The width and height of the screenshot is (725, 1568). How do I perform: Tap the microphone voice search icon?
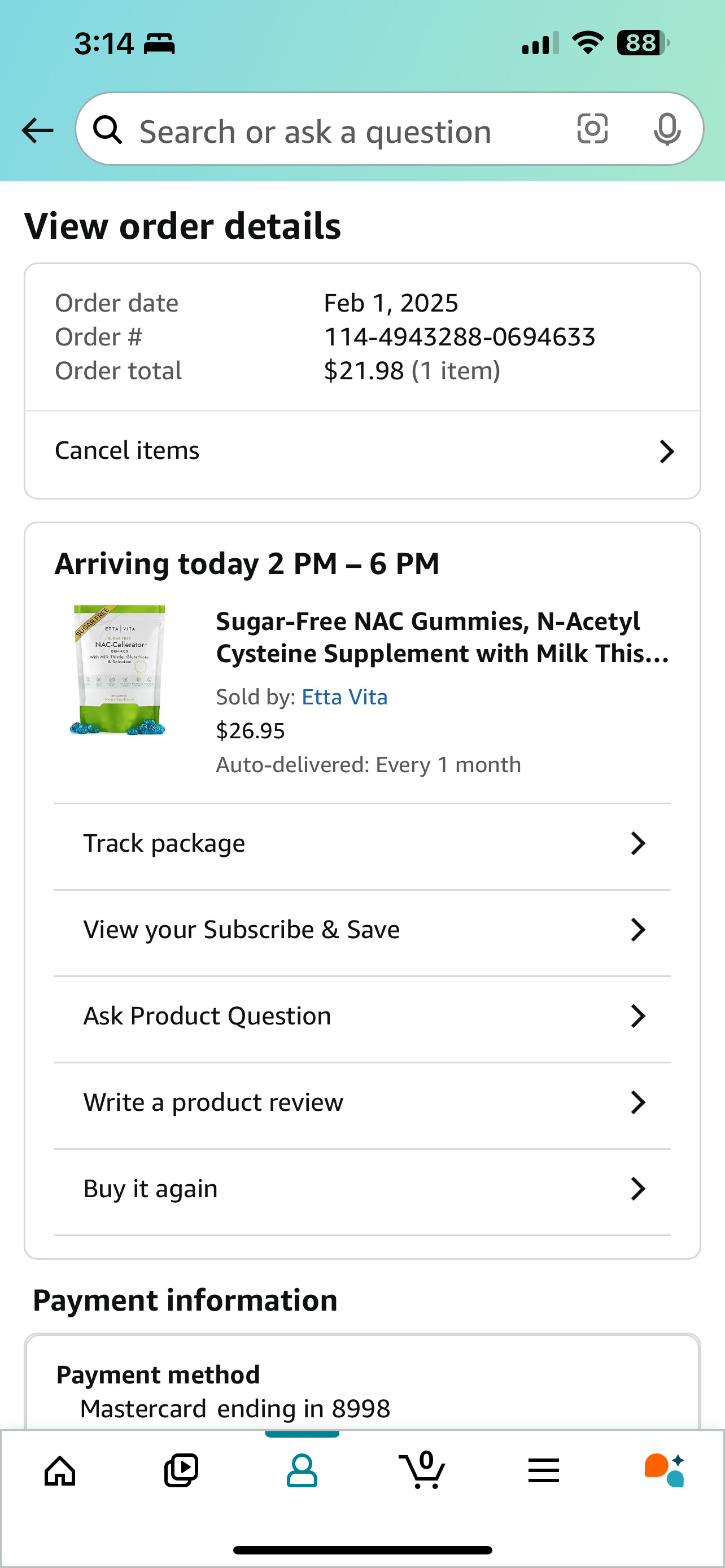click(667, 129)
